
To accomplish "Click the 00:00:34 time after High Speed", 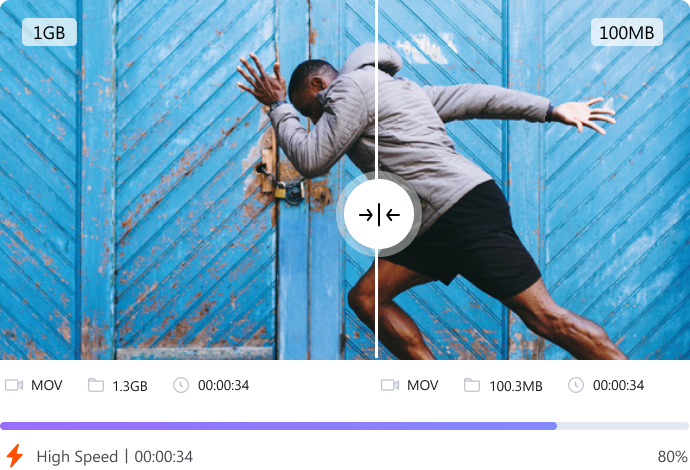I will pos(164,457).
